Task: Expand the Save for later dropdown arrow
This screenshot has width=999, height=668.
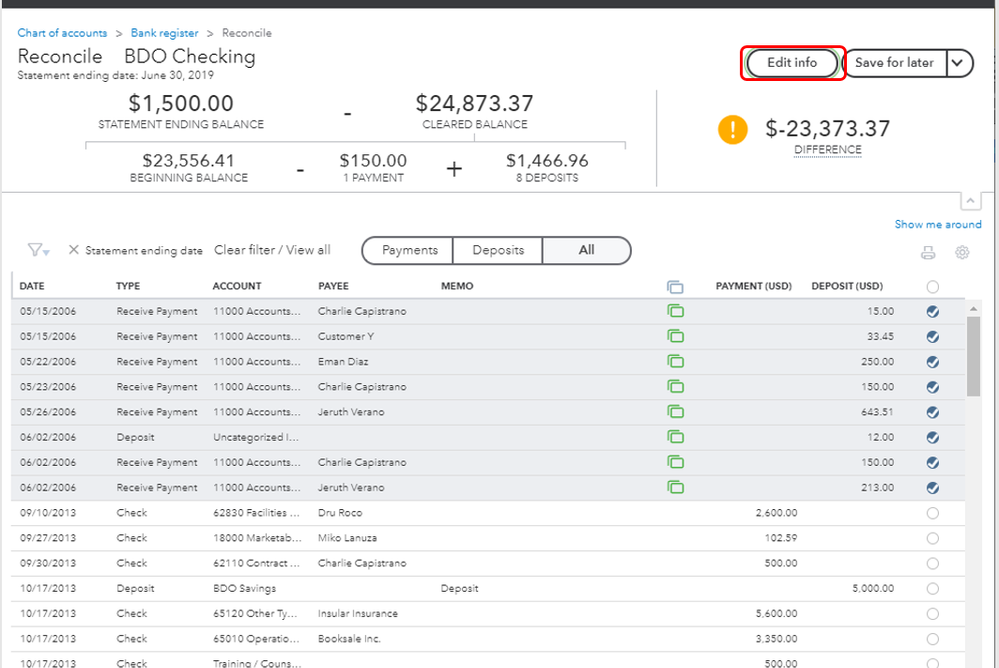Action: click(958, 63)
